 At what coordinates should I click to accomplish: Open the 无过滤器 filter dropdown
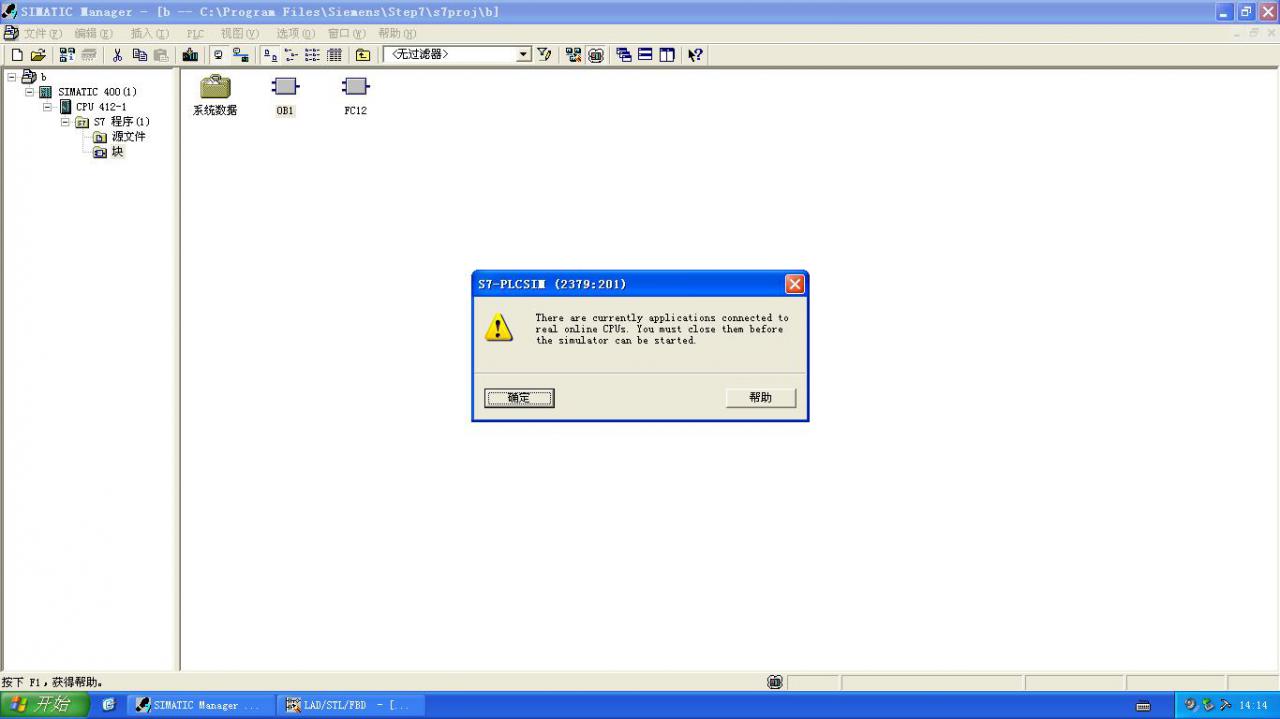[x=524, y=55]
